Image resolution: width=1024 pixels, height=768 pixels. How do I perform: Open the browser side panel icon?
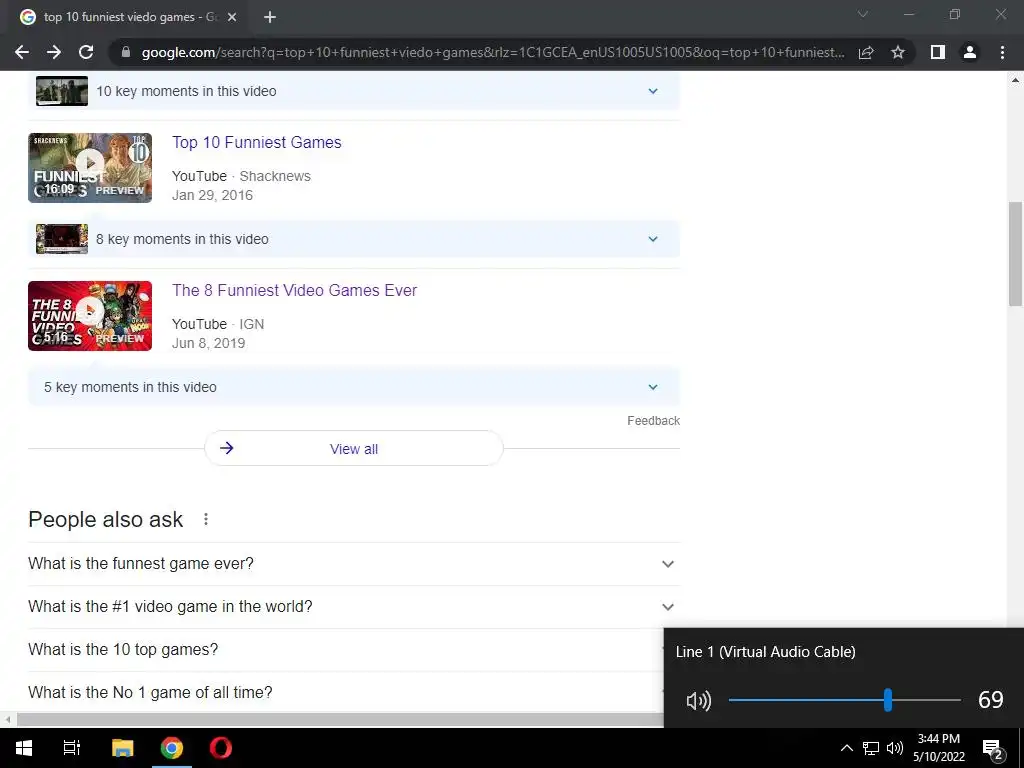938,52
